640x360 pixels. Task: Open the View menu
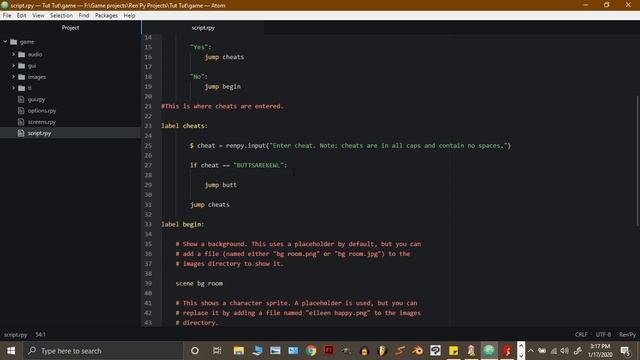coord(38,16)
